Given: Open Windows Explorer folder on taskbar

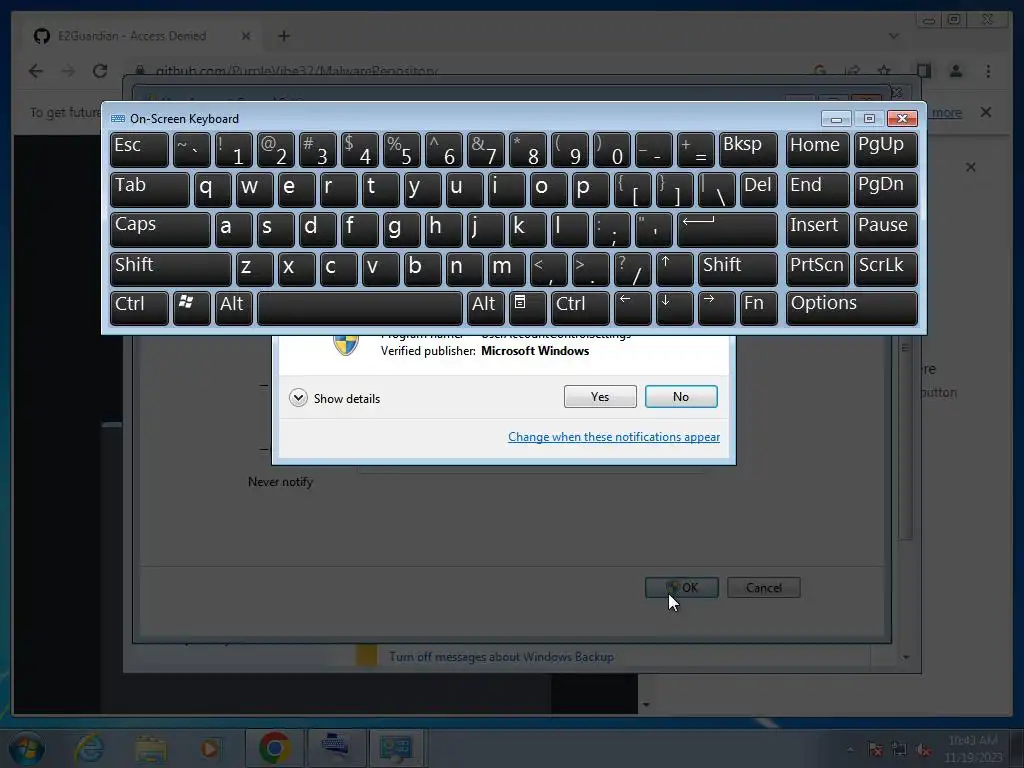Looking at the screenshot, I should 151,748.
